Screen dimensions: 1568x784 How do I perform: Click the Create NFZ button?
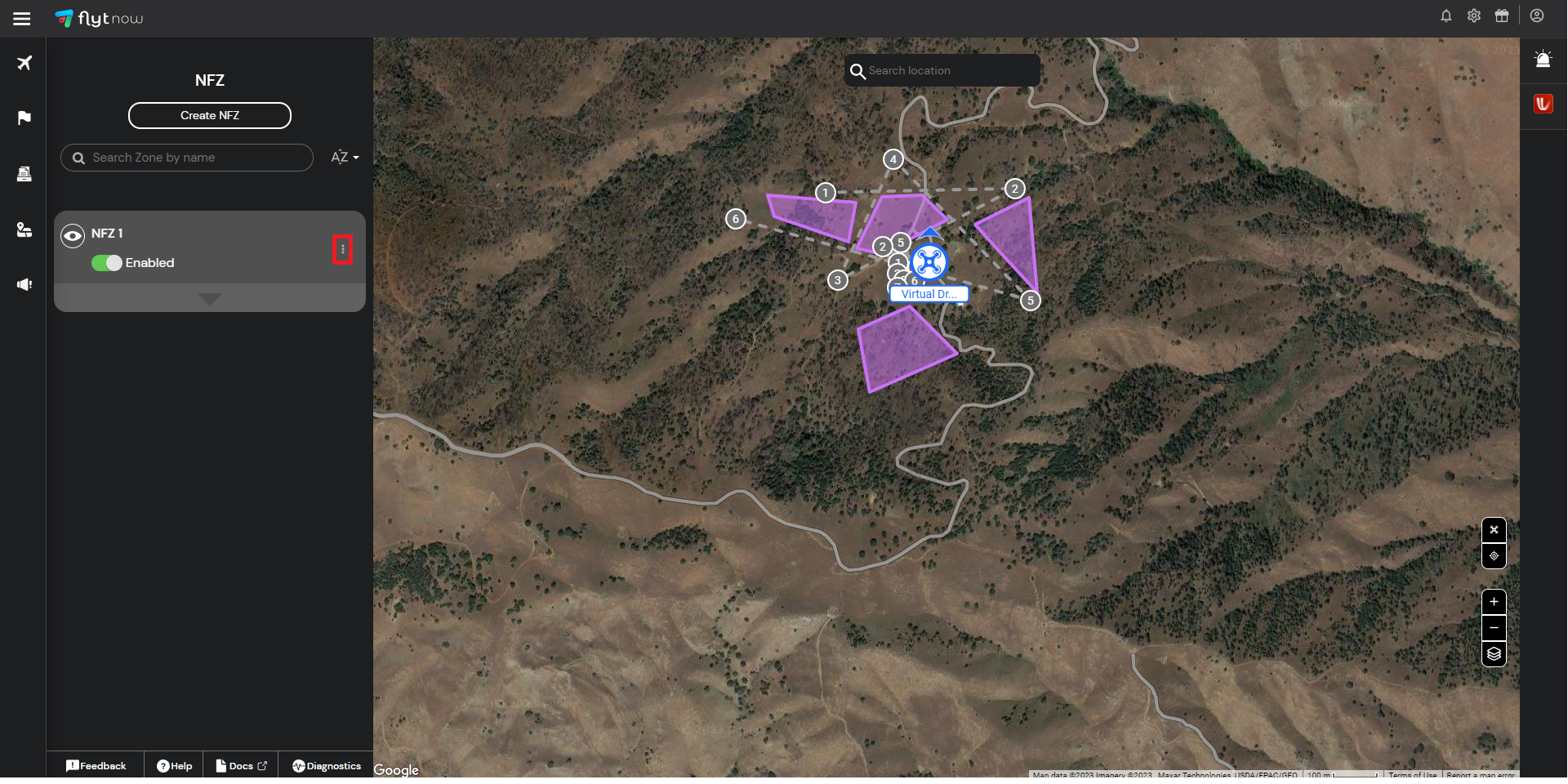pyautogui.click(x=210, y=115)
